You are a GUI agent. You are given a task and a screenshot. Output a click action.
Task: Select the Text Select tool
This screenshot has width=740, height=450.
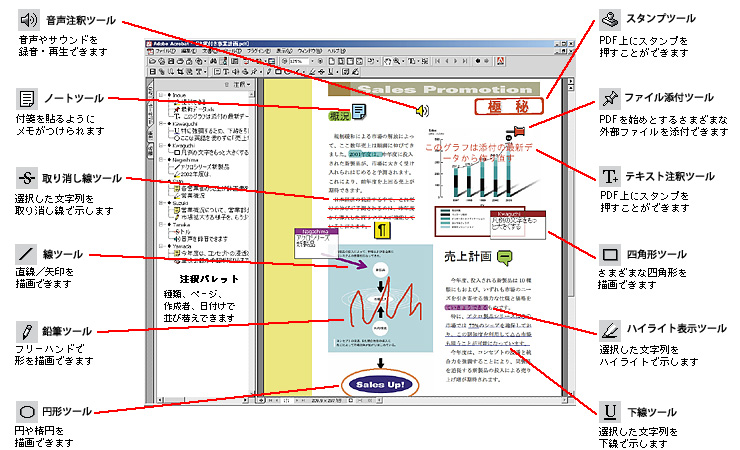pos(412,61)
